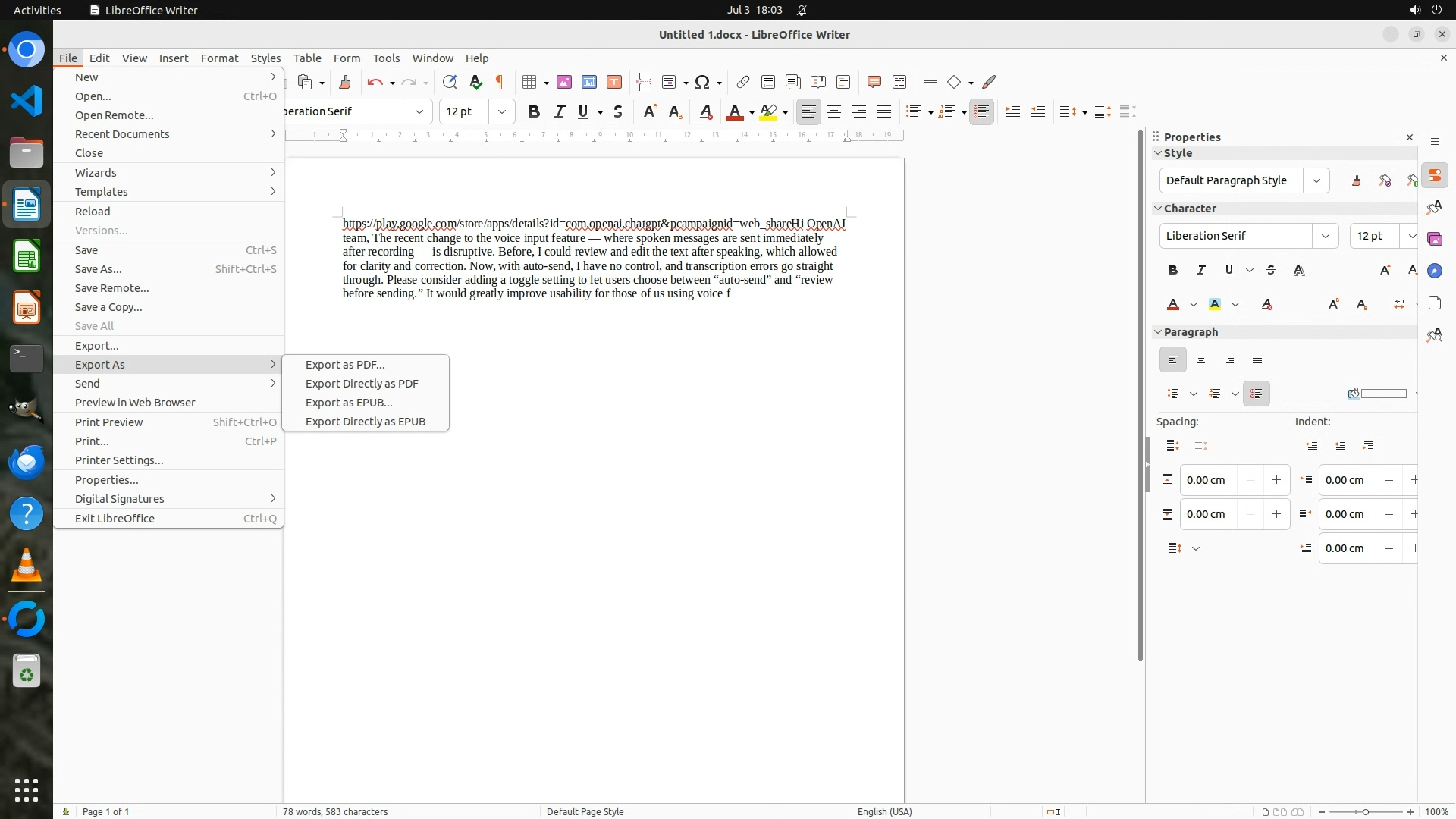This screenshot has height=819, width=1456.
Task: Choose Export as PDF... submenu entry
Action: [x=345, y=365]
